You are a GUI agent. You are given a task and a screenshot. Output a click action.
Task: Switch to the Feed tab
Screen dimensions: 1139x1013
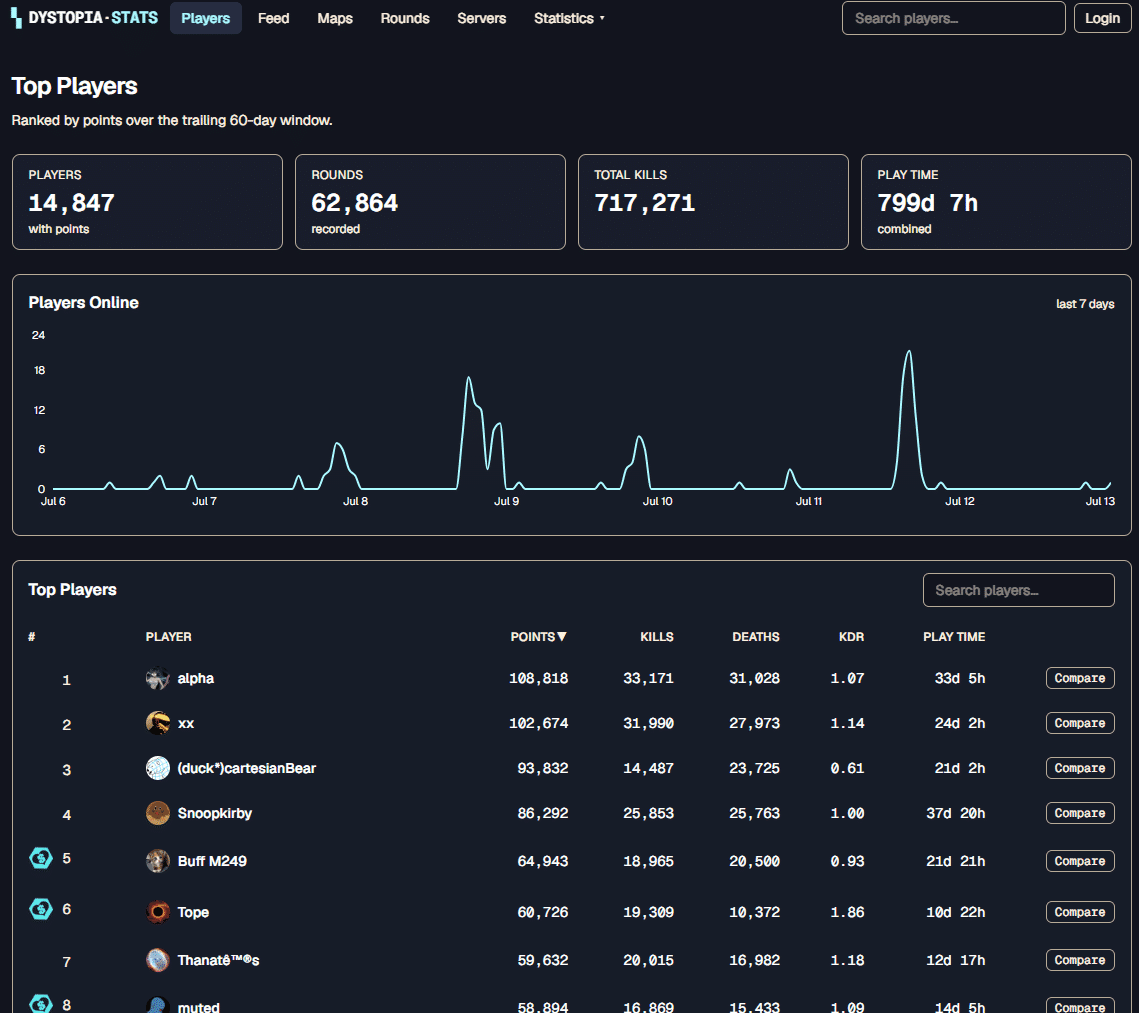(273, 18)
